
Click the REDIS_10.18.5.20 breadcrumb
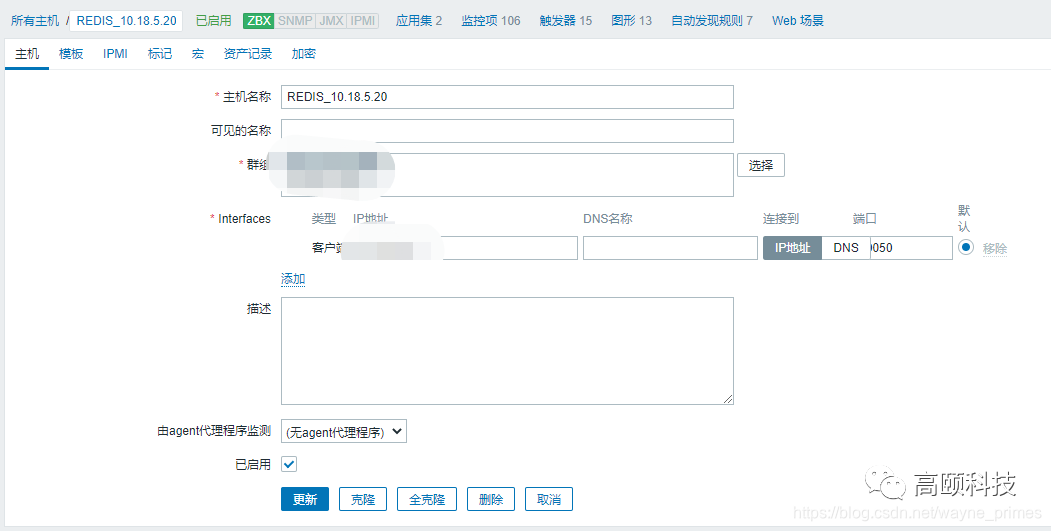(127, 21)
